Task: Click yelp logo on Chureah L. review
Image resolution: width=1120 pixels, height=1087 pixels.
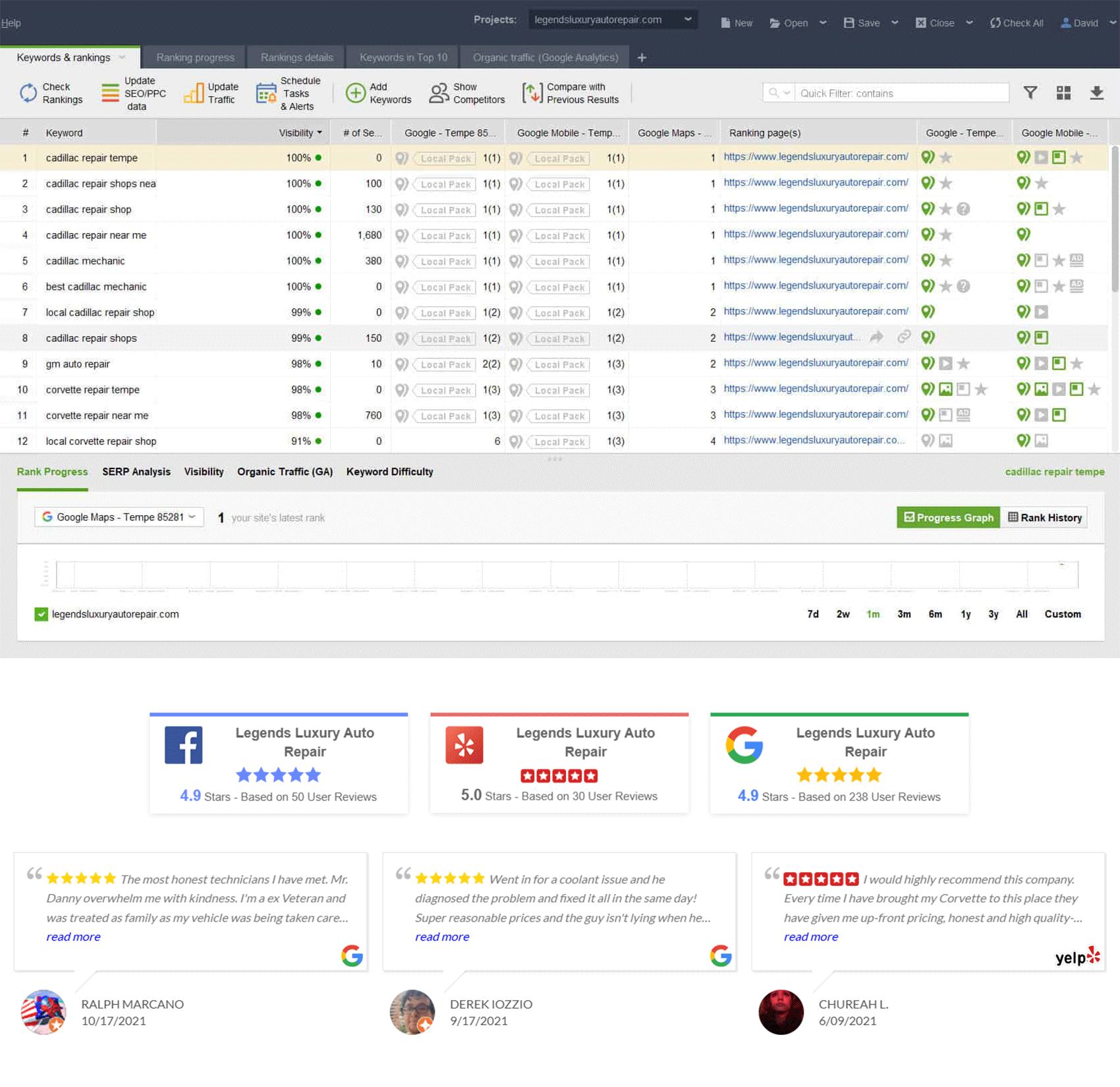Action: point(1078,956)
